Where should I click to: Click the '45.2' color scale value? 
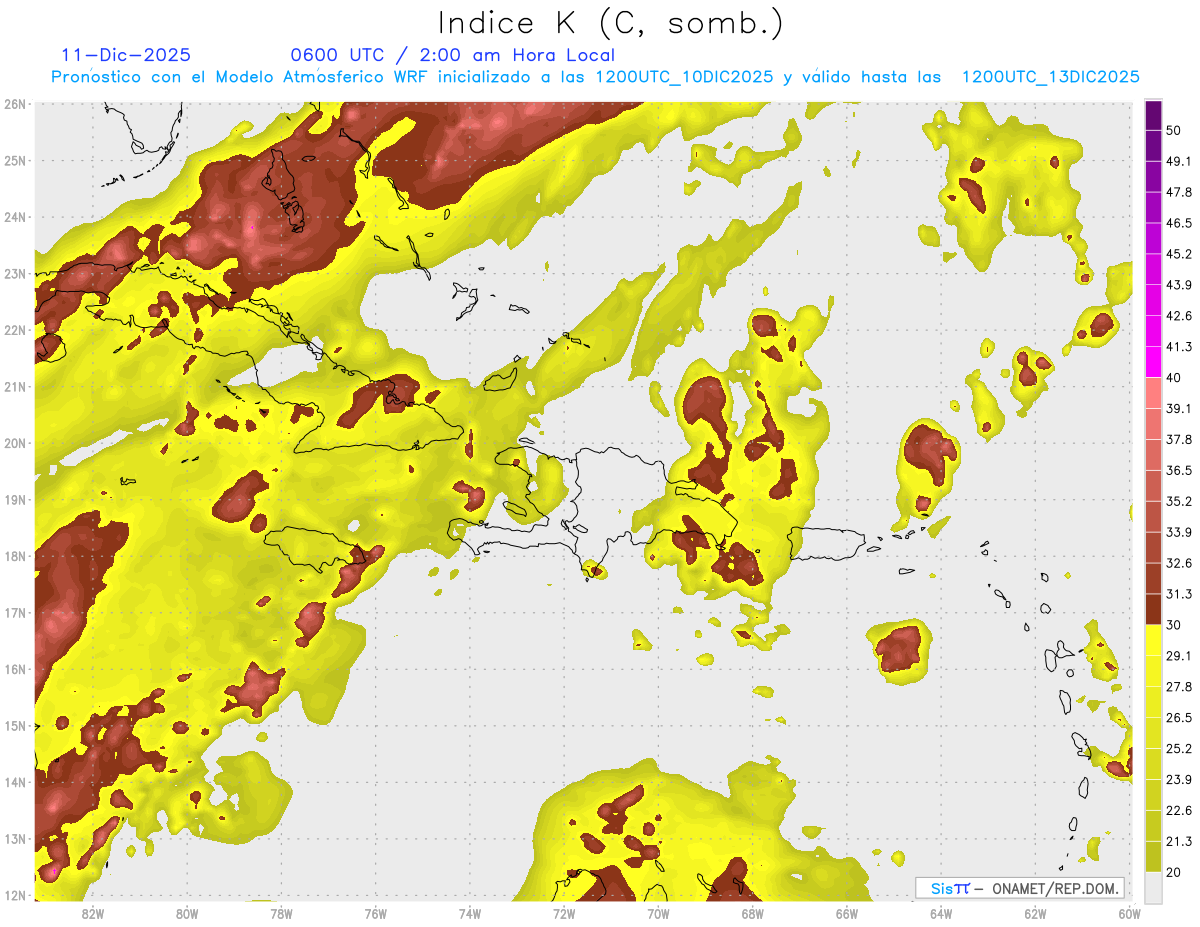(x=1180, y=254)
